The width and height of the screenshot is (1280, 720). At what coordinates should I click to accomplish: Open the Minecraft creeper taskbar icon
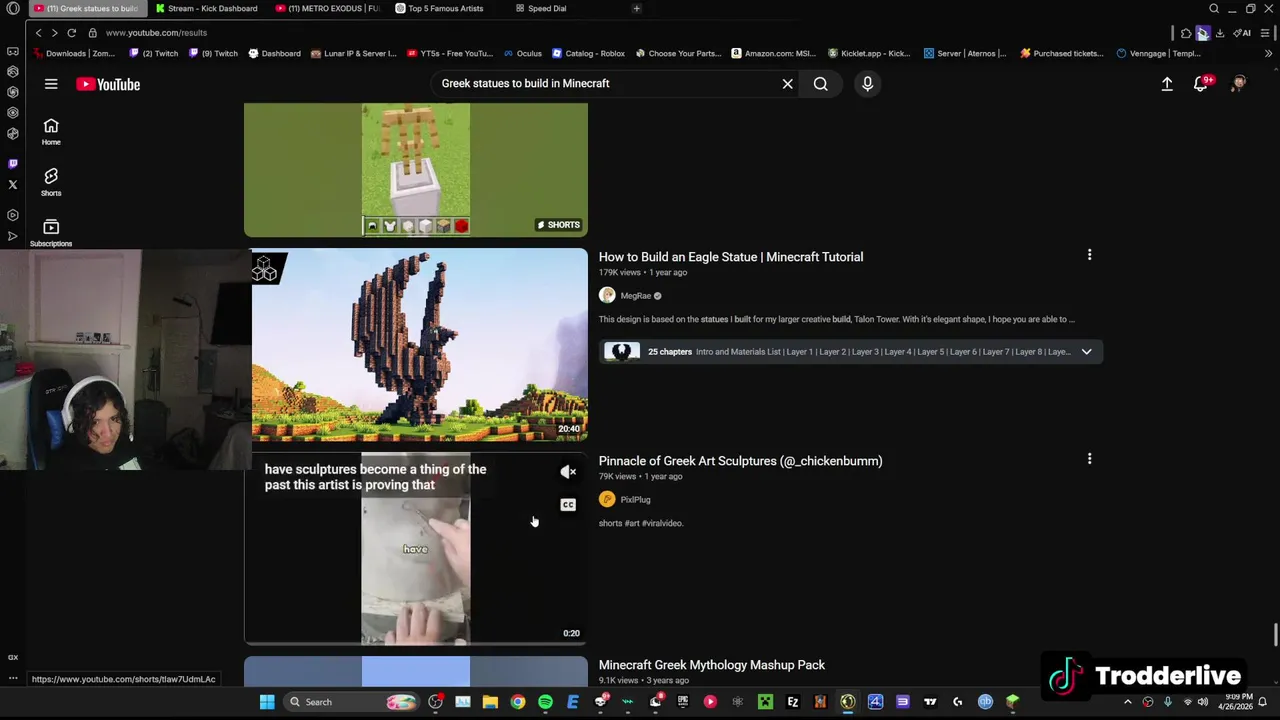click(765, 702)
